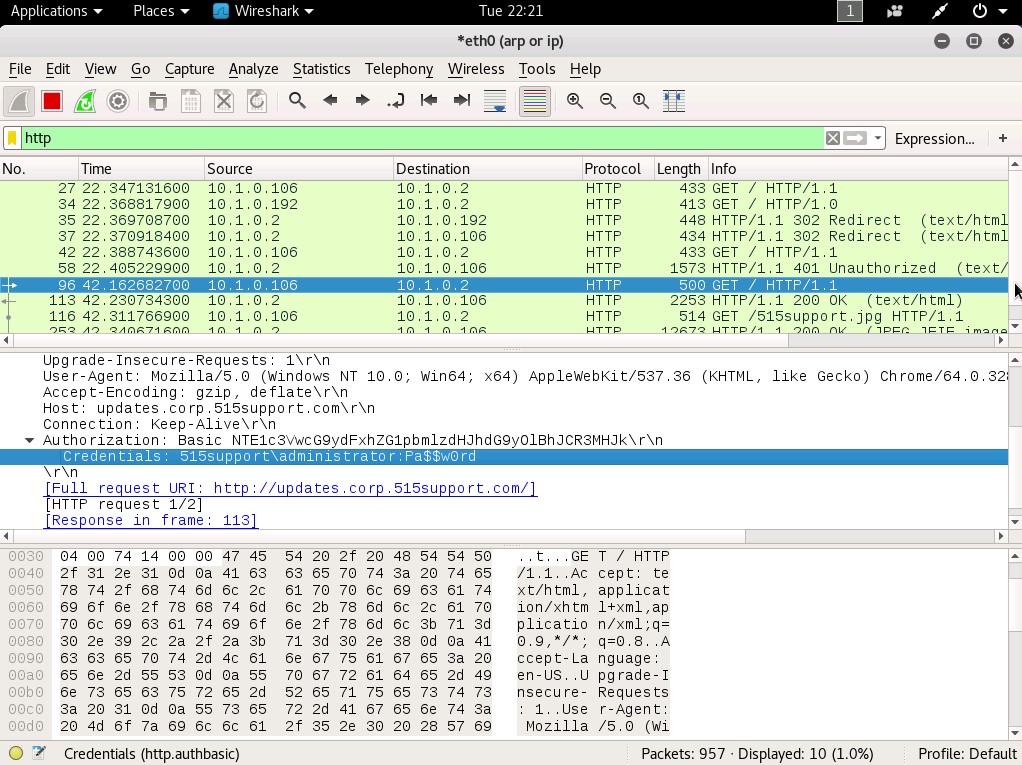Close this capture file icon
The image size is (1022, 765).
(224, 101)
